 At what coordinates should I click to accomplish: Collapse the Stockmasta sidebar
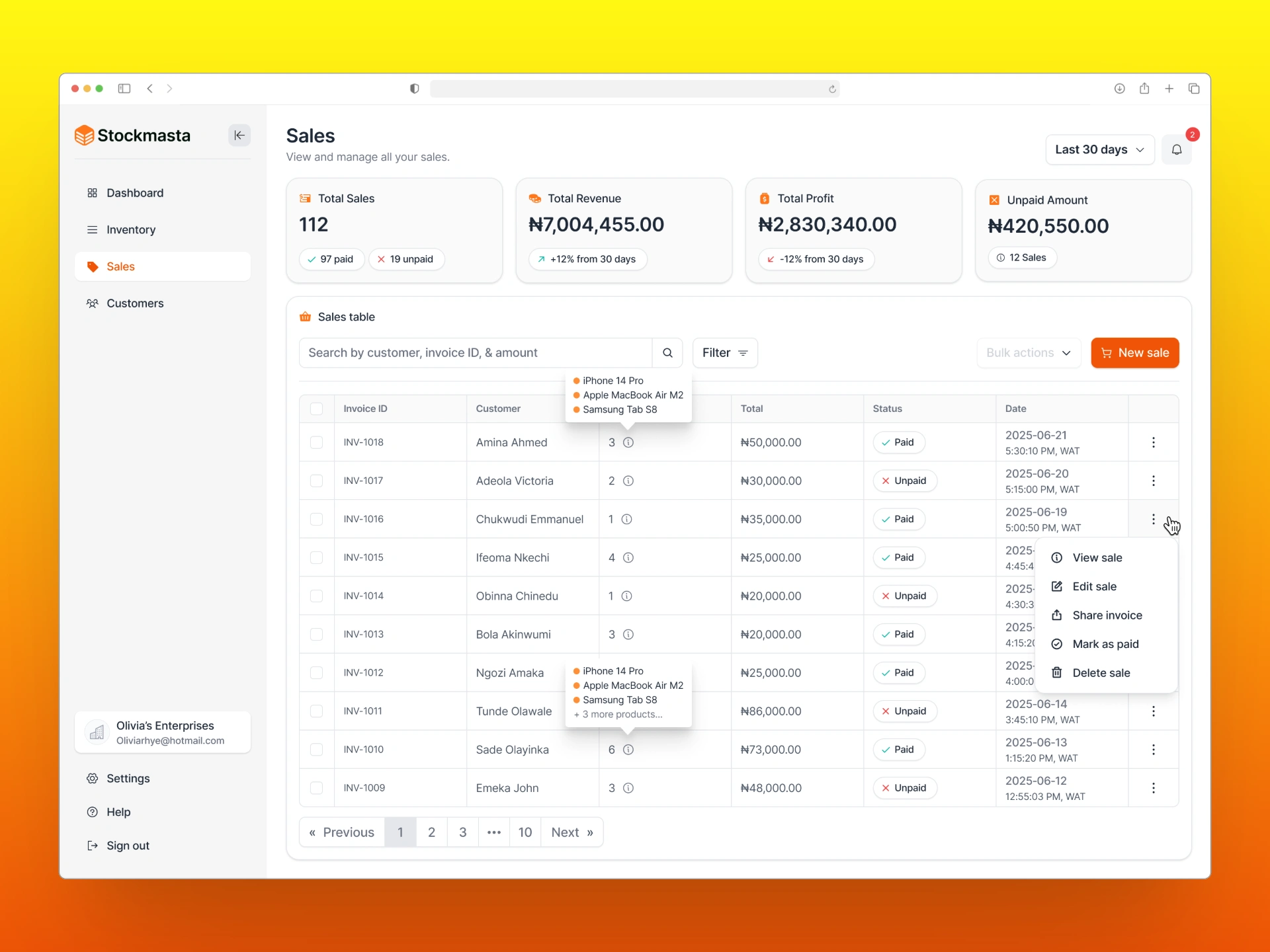(239, 136)
